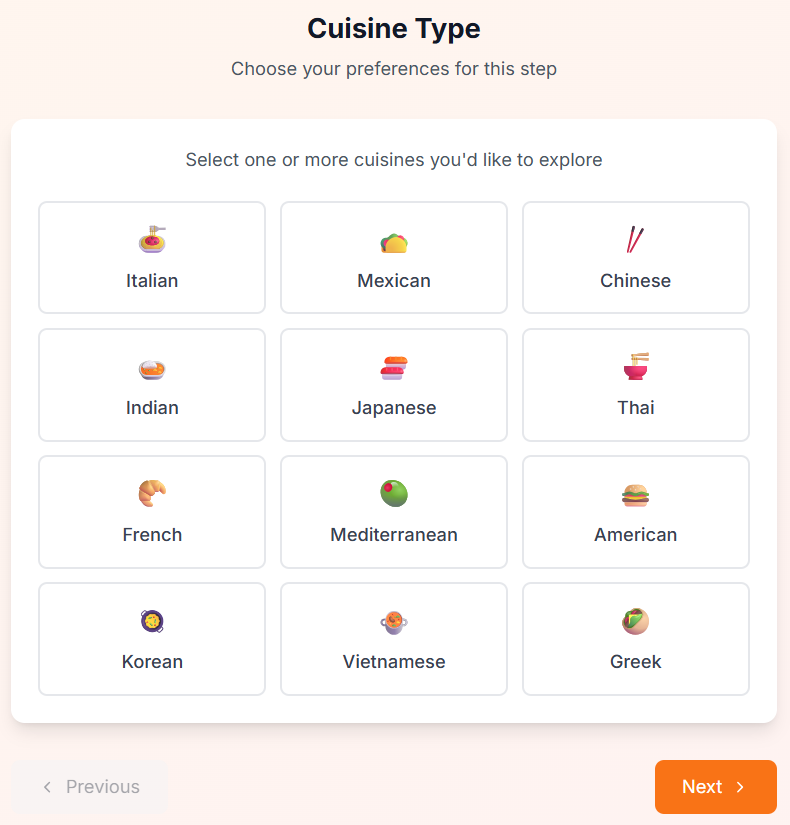This screenshot has width=790, height=825.
Task: Select the pho bowl icon for Vietnamese
Action: [394, 620]
